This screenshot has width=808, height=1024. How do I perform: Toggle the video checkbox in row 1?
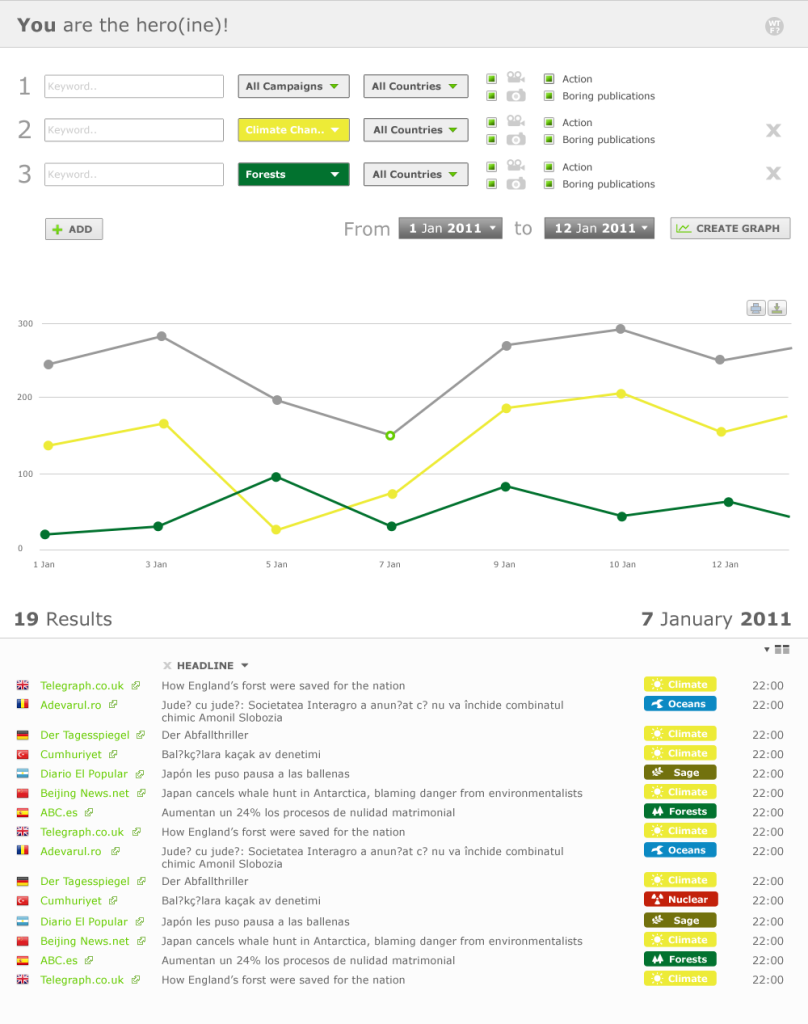point(492,78)
